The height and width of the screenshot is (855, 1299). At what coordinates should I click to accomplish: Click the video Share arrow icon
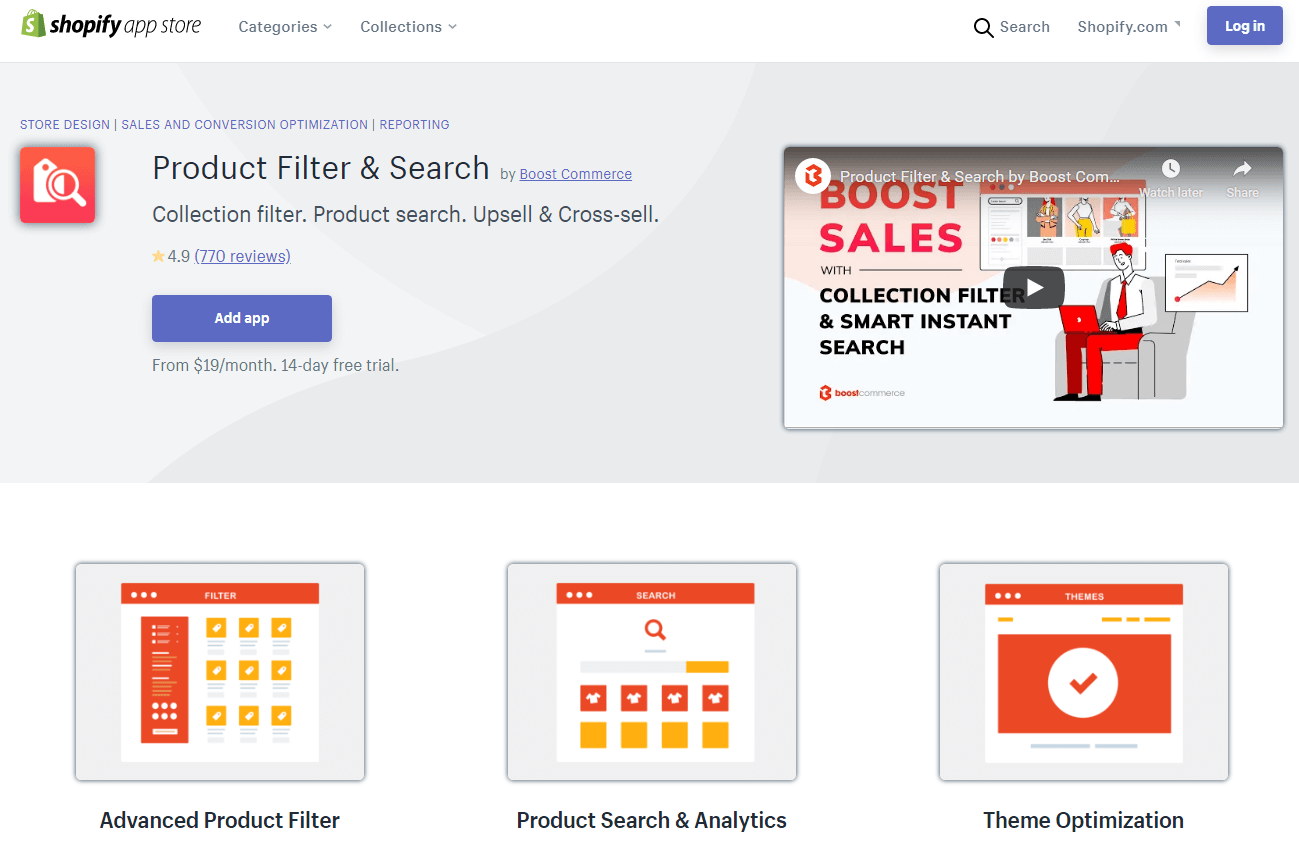click(1242, 169)
